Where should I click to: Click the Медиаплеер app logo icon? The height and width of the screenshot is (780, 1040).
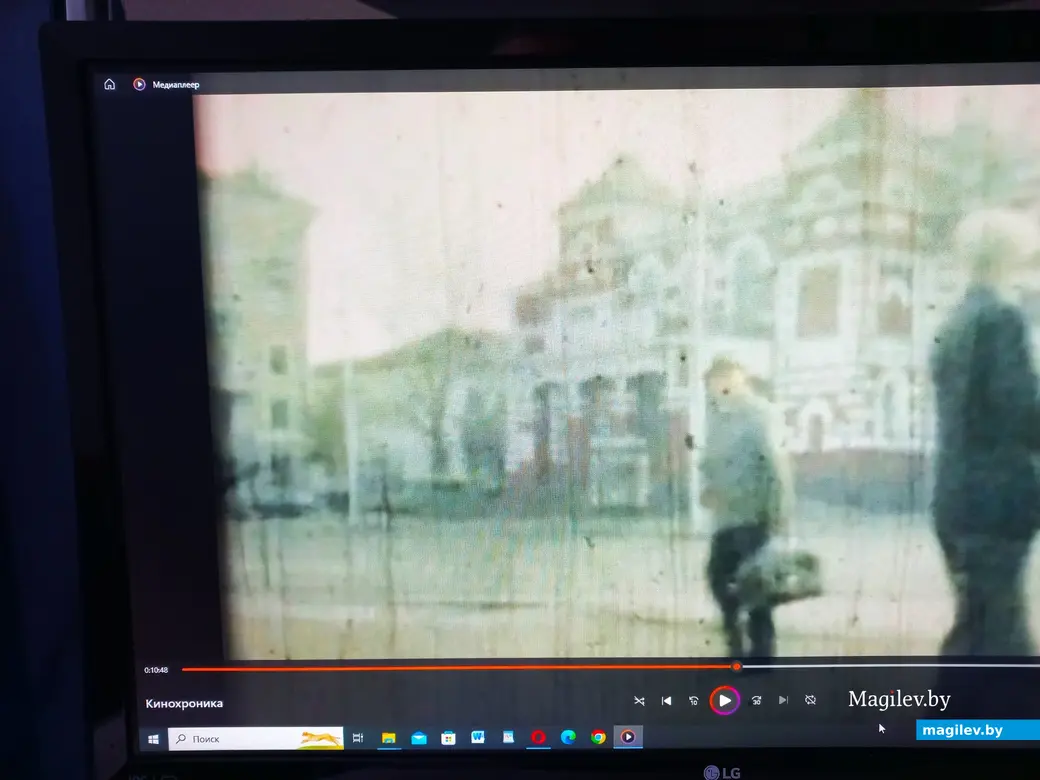tap(139, 85)
